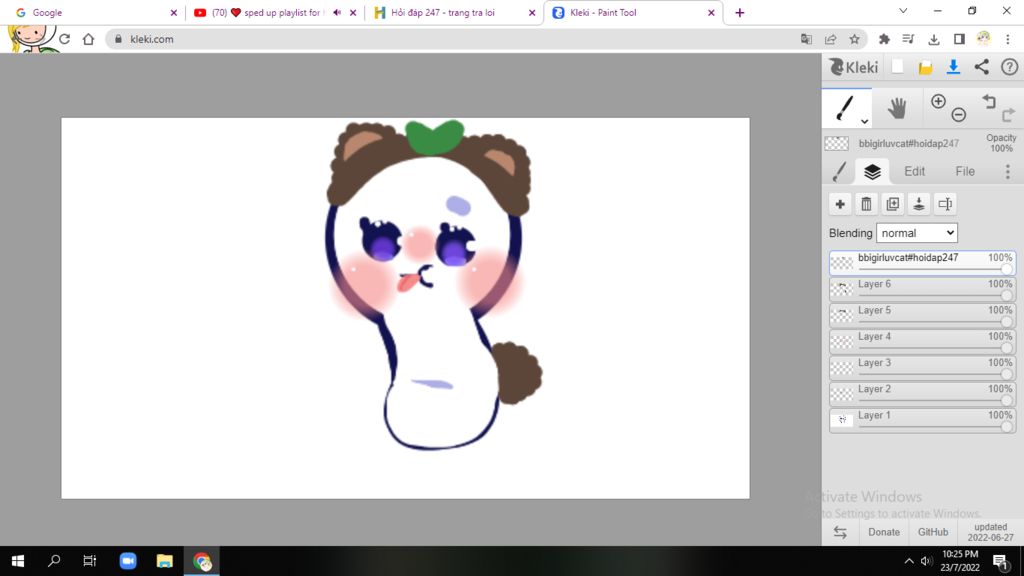The image size is (1024, 576).
Task: Bookmark this page with the star
Action: (x=854, y=39)
